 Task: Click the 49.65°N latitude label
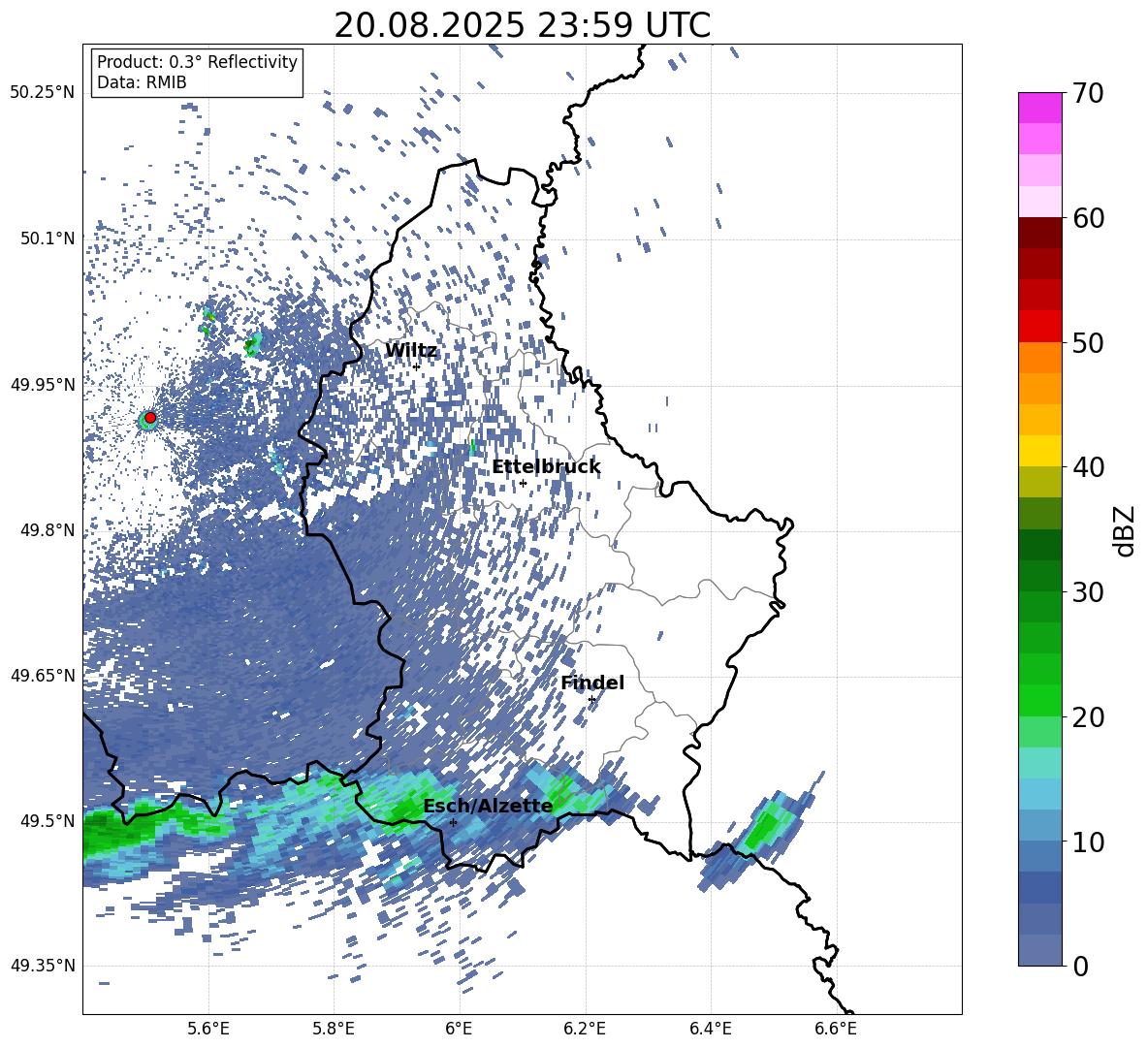(x=43, y=676)
